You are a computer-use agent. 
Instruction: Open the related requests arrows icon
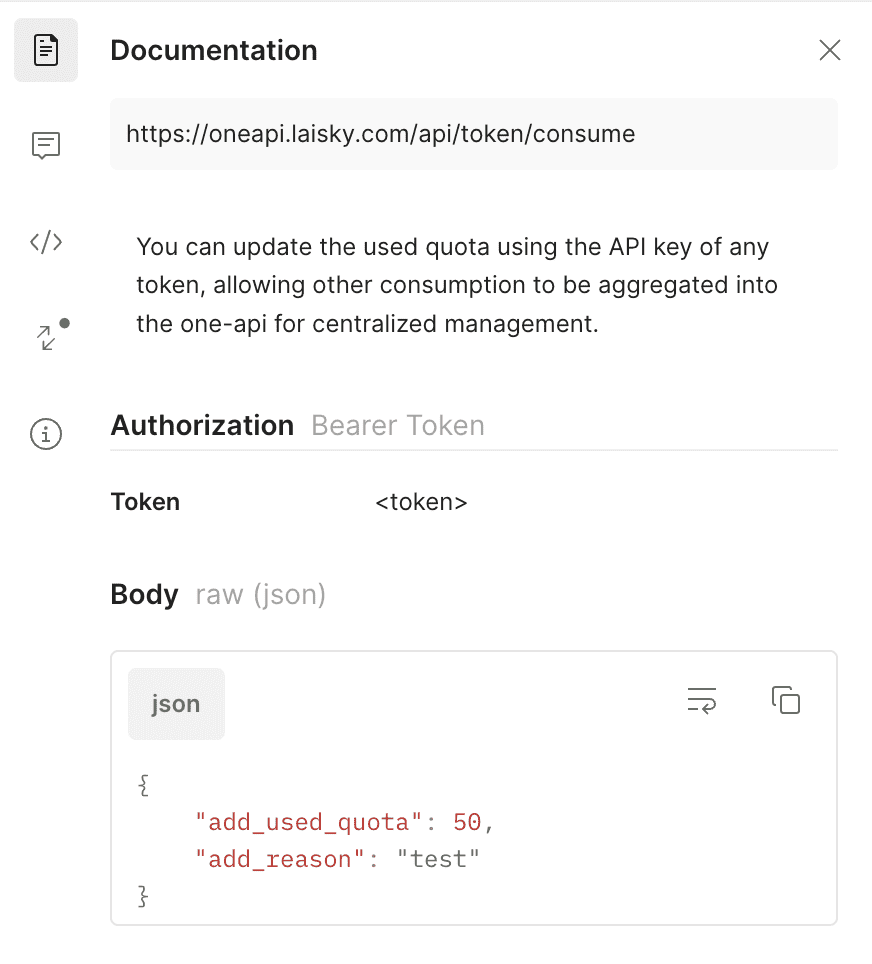[51, 334]
